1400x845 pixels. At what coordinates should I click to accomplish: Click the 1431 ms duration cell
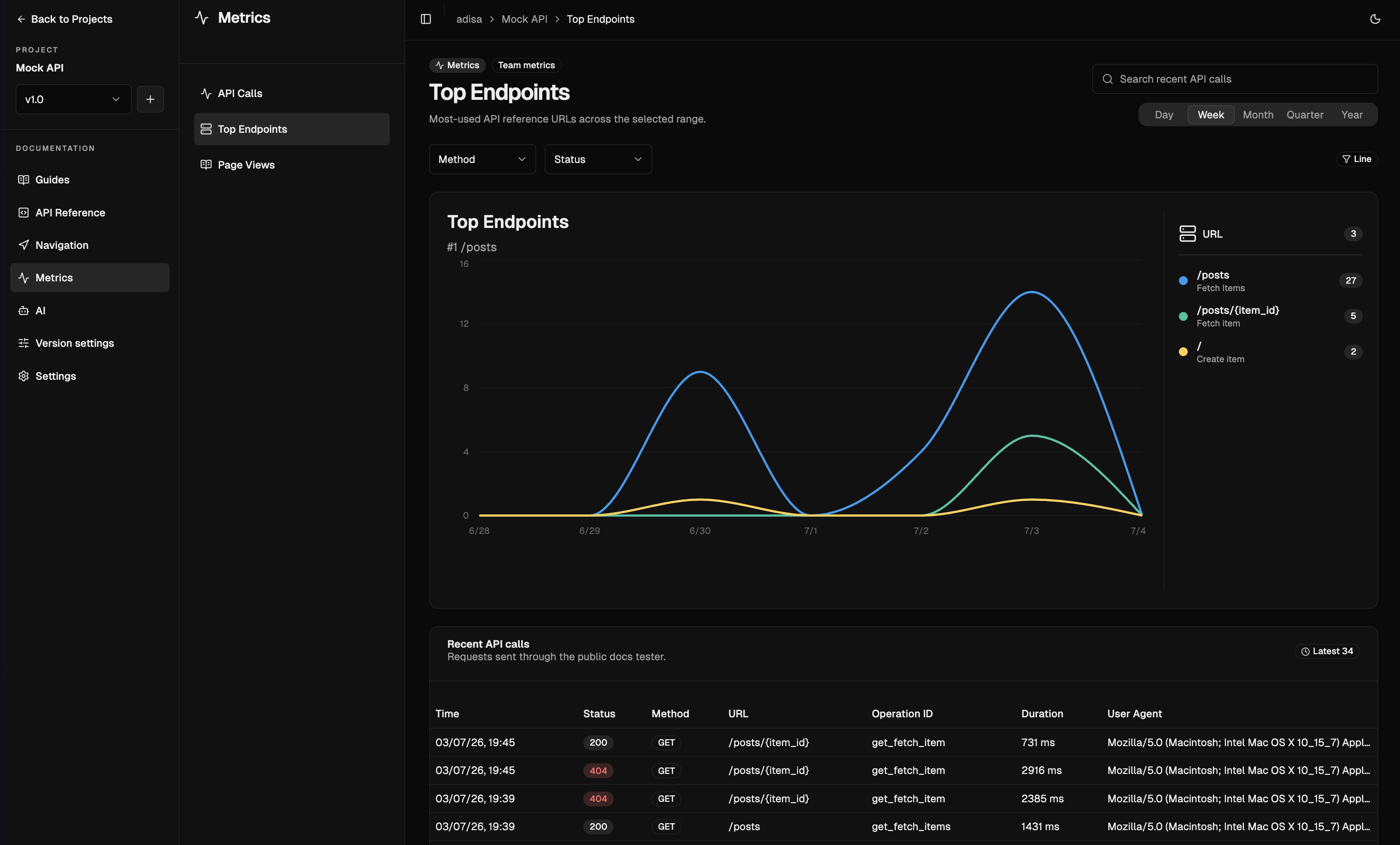point(1040,827)
